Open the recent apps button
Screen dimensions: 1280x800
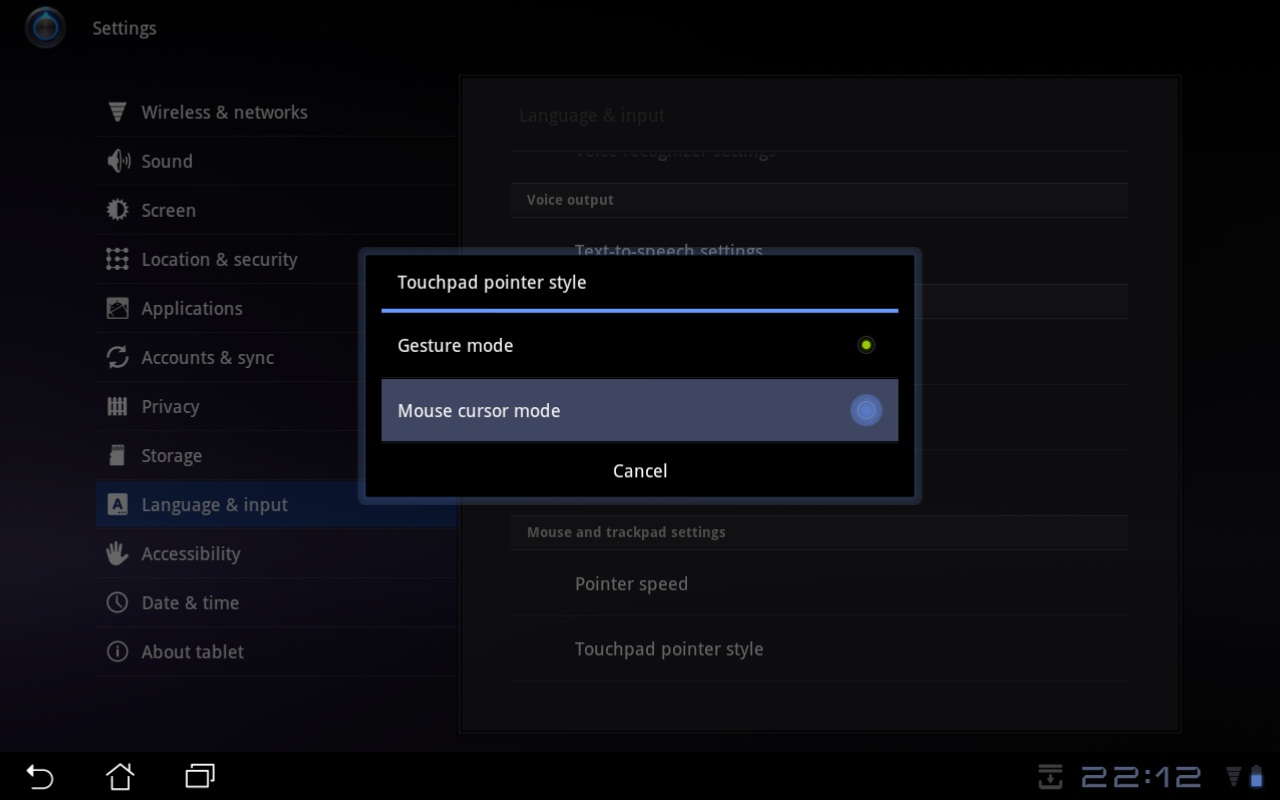[200, 776]
